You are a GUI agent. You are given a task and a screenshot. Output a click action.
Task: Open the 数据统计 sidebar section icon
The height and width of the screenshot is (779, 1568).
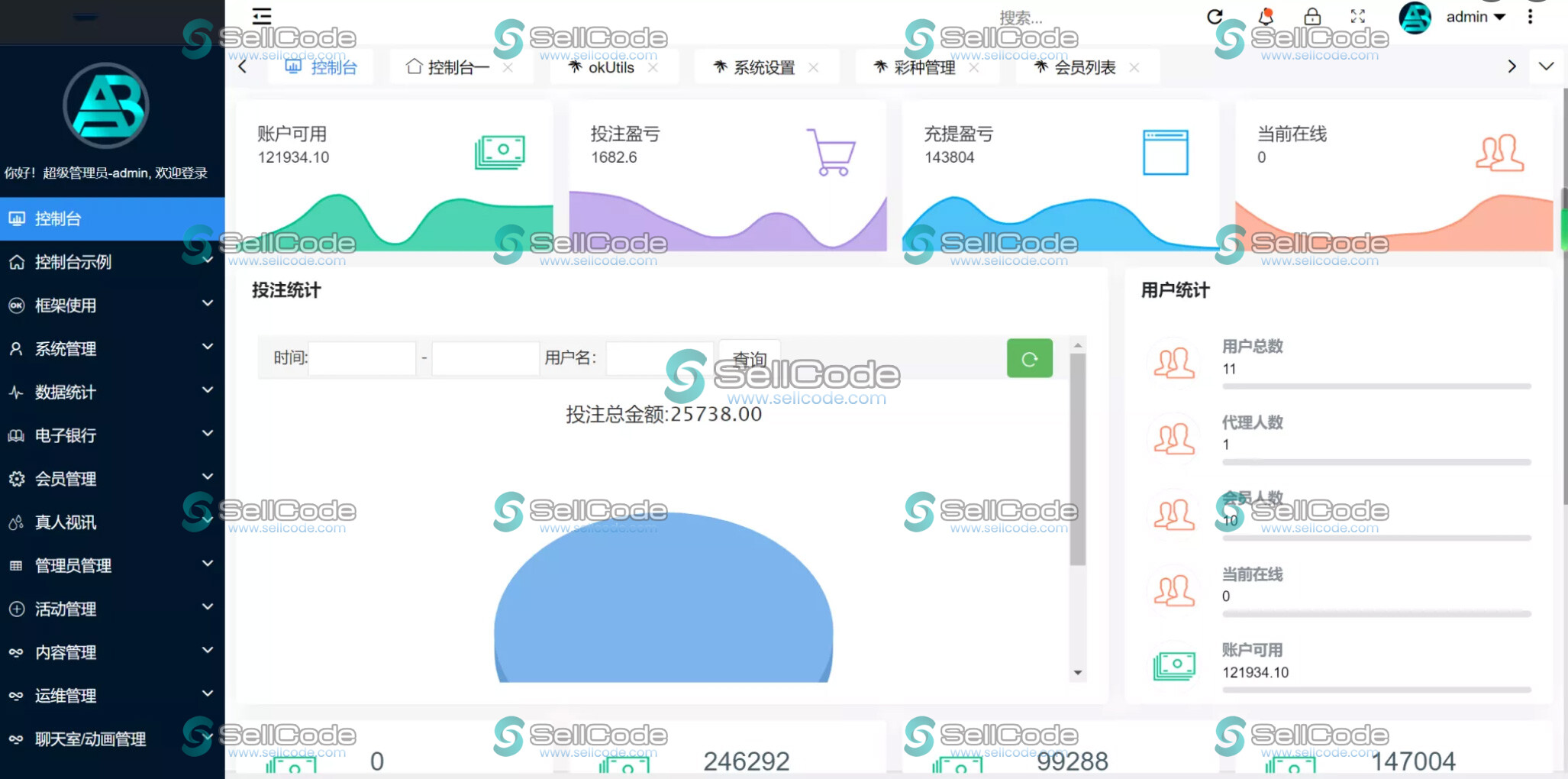[x=16, y=392]
